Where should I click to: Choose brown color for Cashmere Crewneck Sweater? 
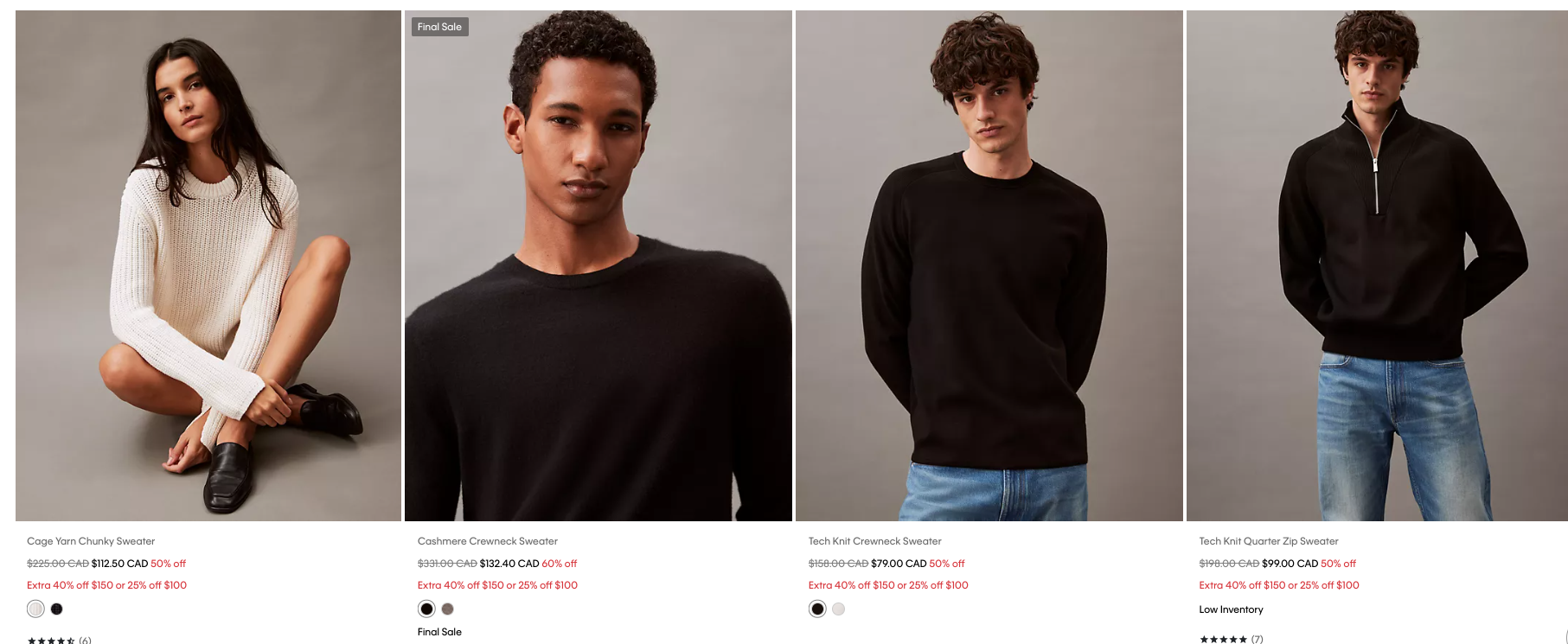(448, 609)
